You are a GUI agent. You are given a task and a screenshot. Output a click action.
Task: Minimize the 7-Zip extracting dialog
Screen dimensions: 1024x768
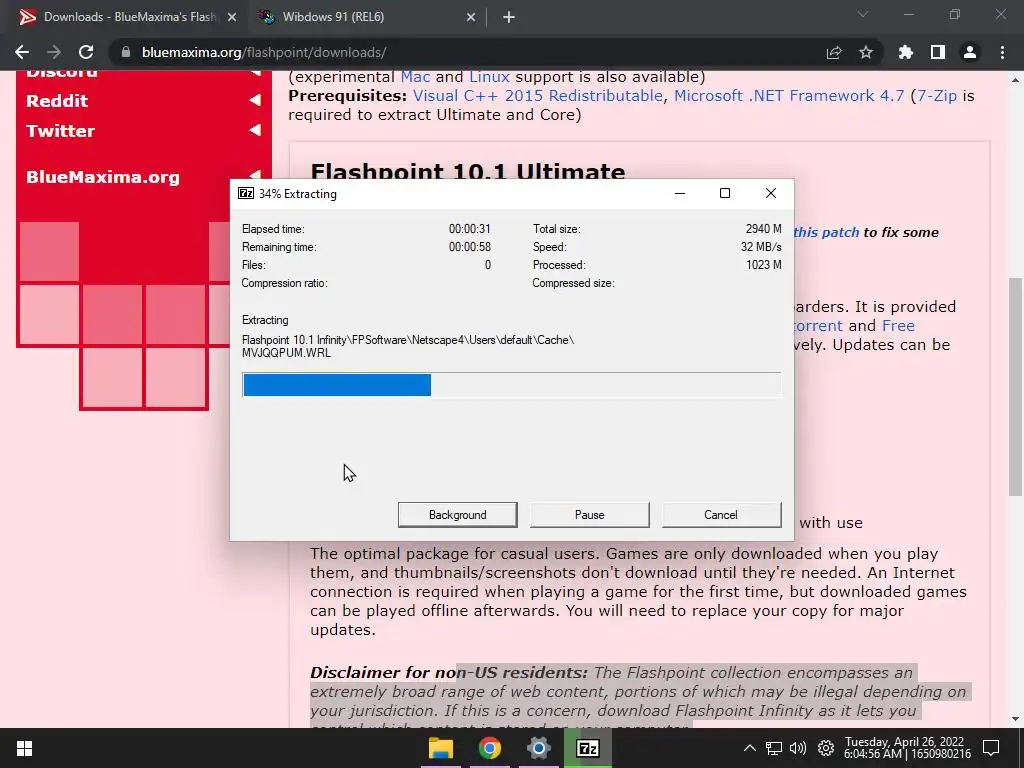(680, 193)
